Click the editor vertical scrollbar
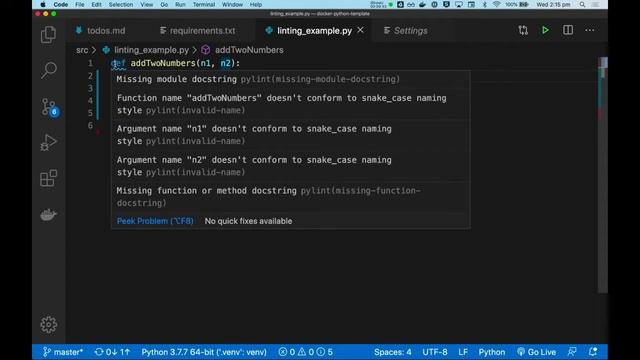Viewport: 640px width, 360px height. (603, 175)
